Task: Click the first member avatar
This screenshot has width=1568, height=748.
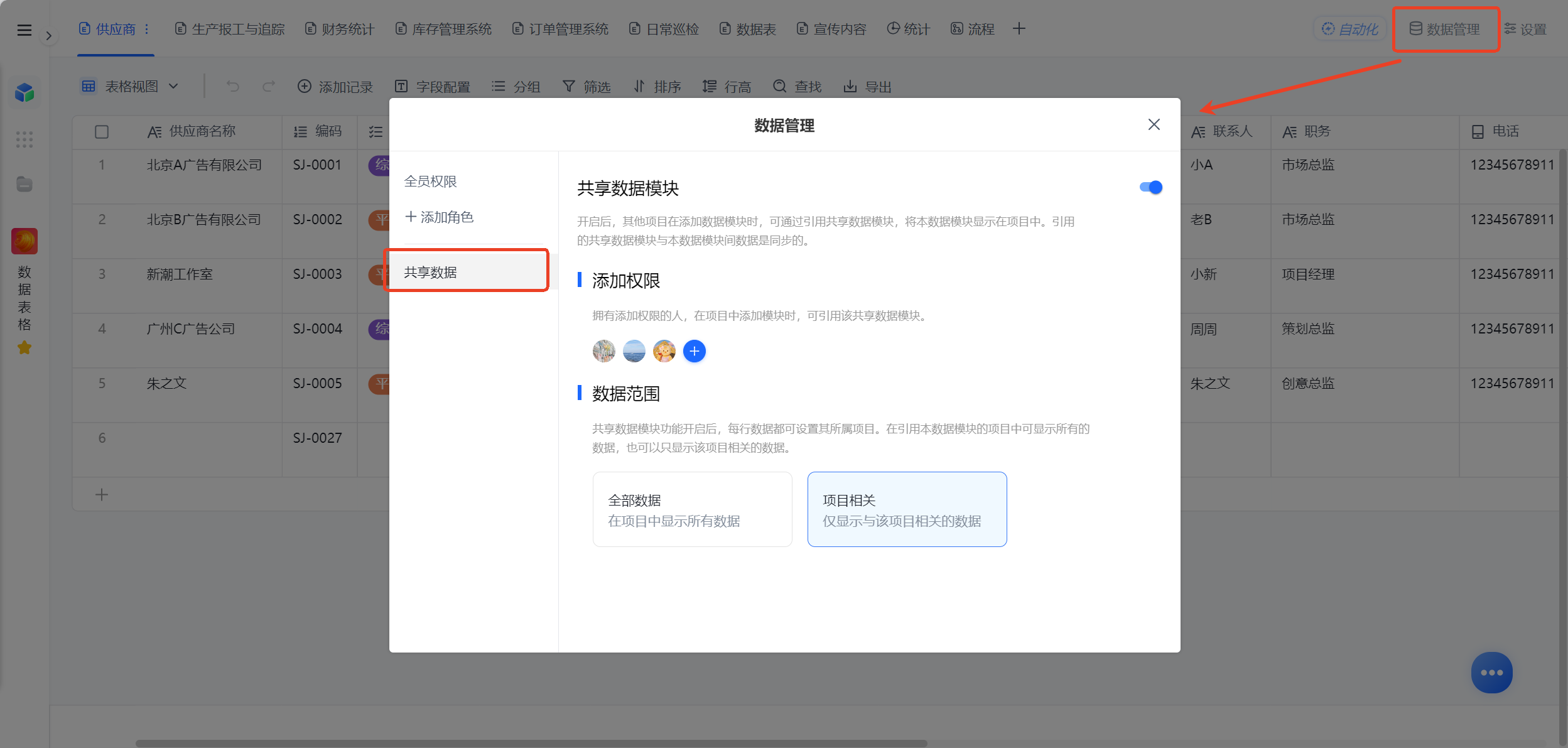Action: pos(604,351)
